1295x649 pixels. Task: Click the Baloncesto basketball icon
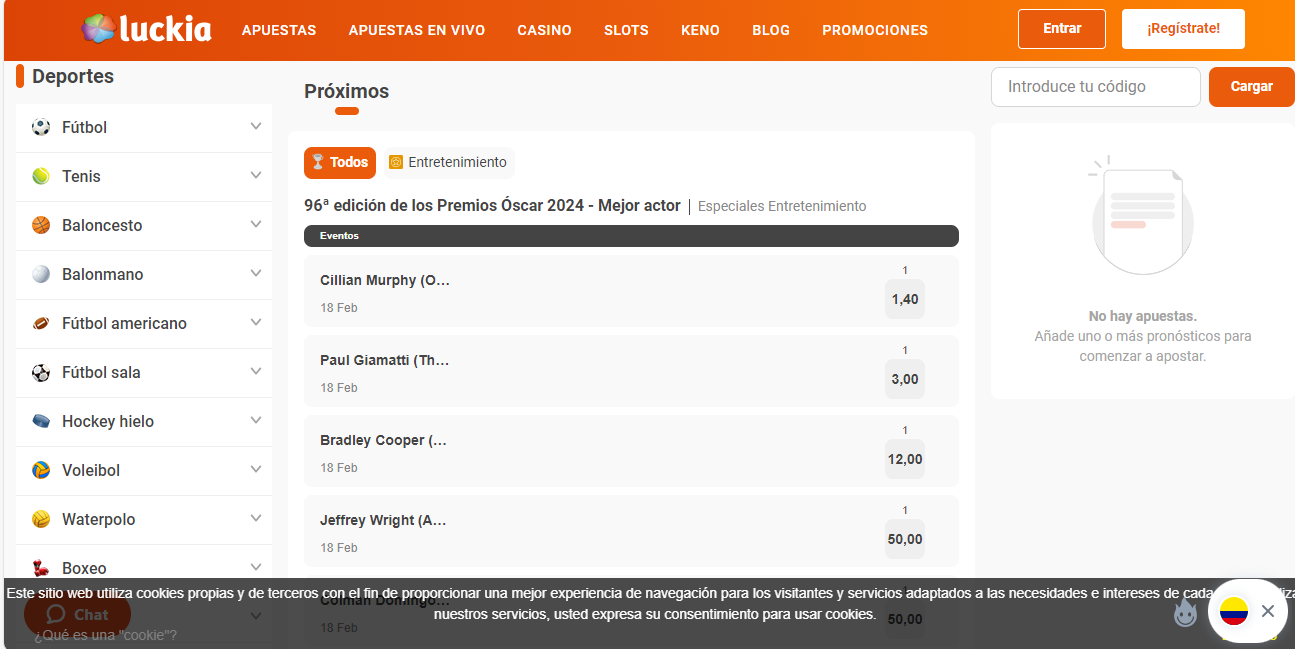(41, 225)
